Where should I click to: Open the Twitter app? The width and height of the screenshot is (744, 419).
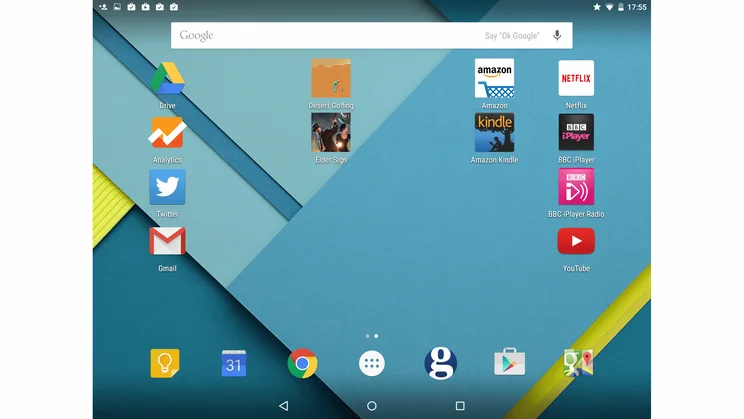pyautogui.click(x=167, y=187)
